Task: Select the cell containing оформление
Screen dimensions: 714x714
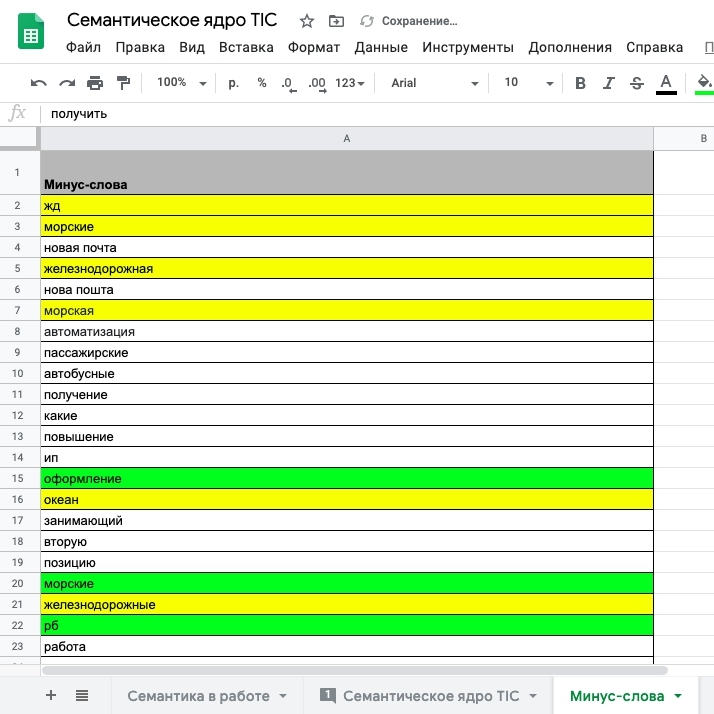Action: click(346, 479)
